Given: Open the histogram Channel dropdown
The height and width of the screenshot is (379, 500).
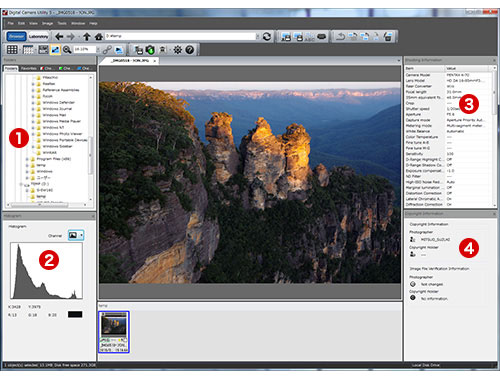Looking at the screenshot, I should tap(76, 235).
